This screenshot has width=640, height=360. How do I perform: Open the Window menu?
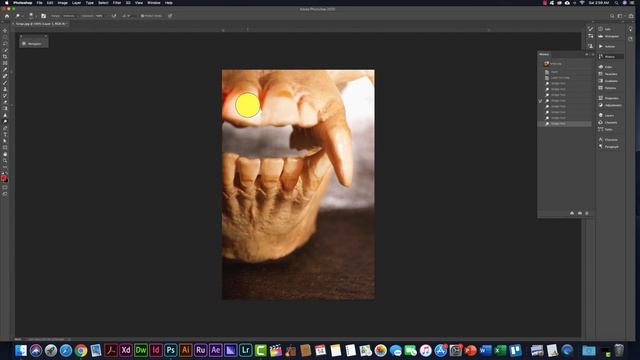pyautogui.click(x=153, y=2)
